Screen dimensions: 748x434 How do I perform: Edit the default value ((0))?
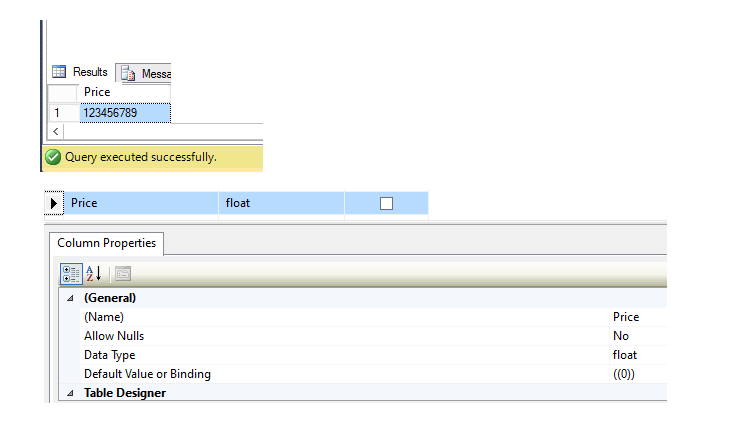(x=638, y=374)
